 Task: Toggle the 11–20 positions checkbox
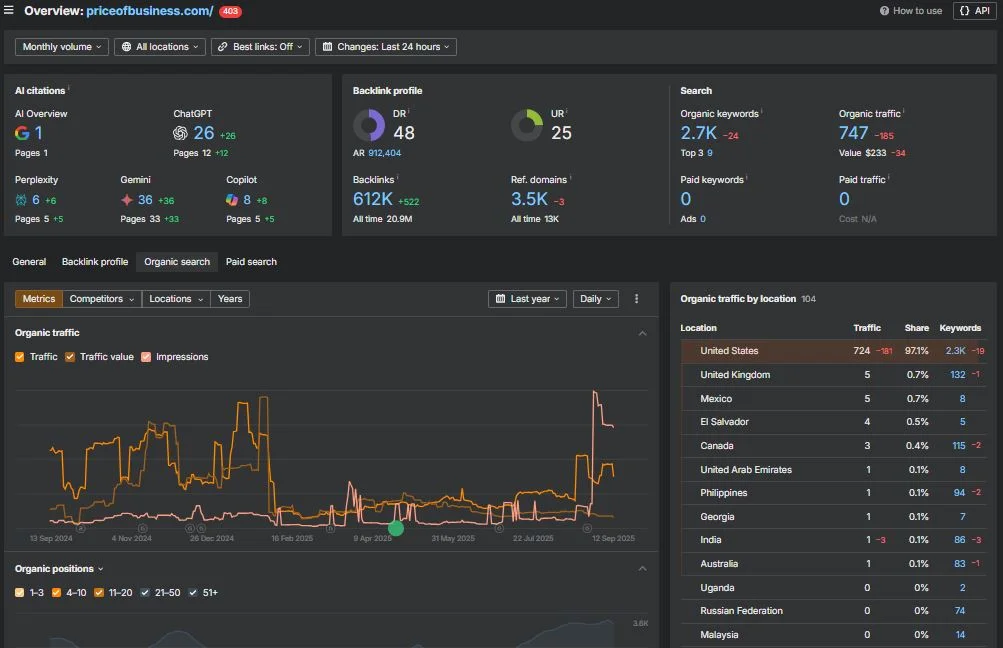(99, 592)
